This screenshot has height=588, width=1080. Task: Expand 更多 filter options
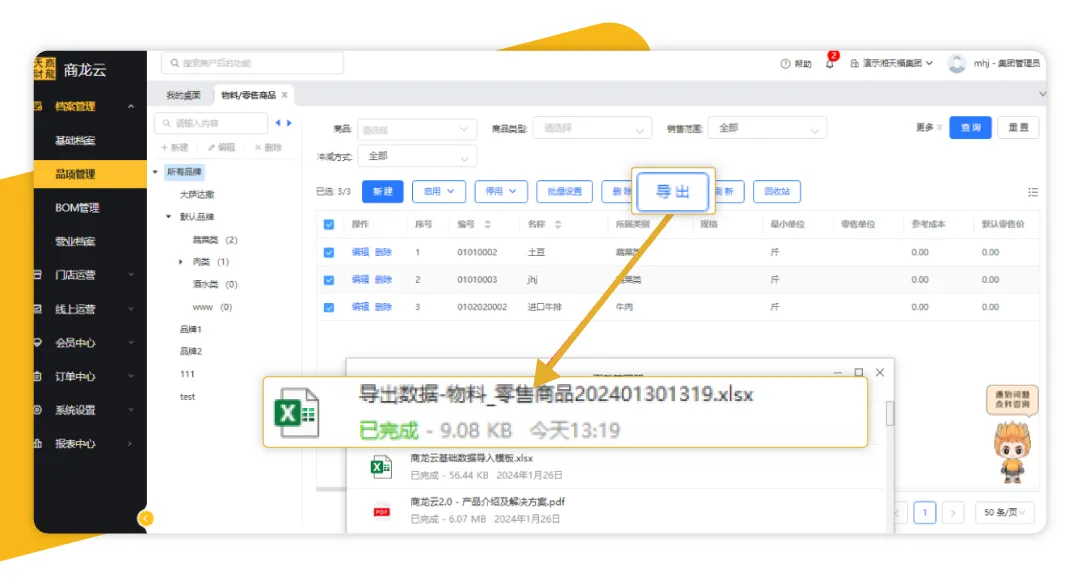click(x=928, y=127)
